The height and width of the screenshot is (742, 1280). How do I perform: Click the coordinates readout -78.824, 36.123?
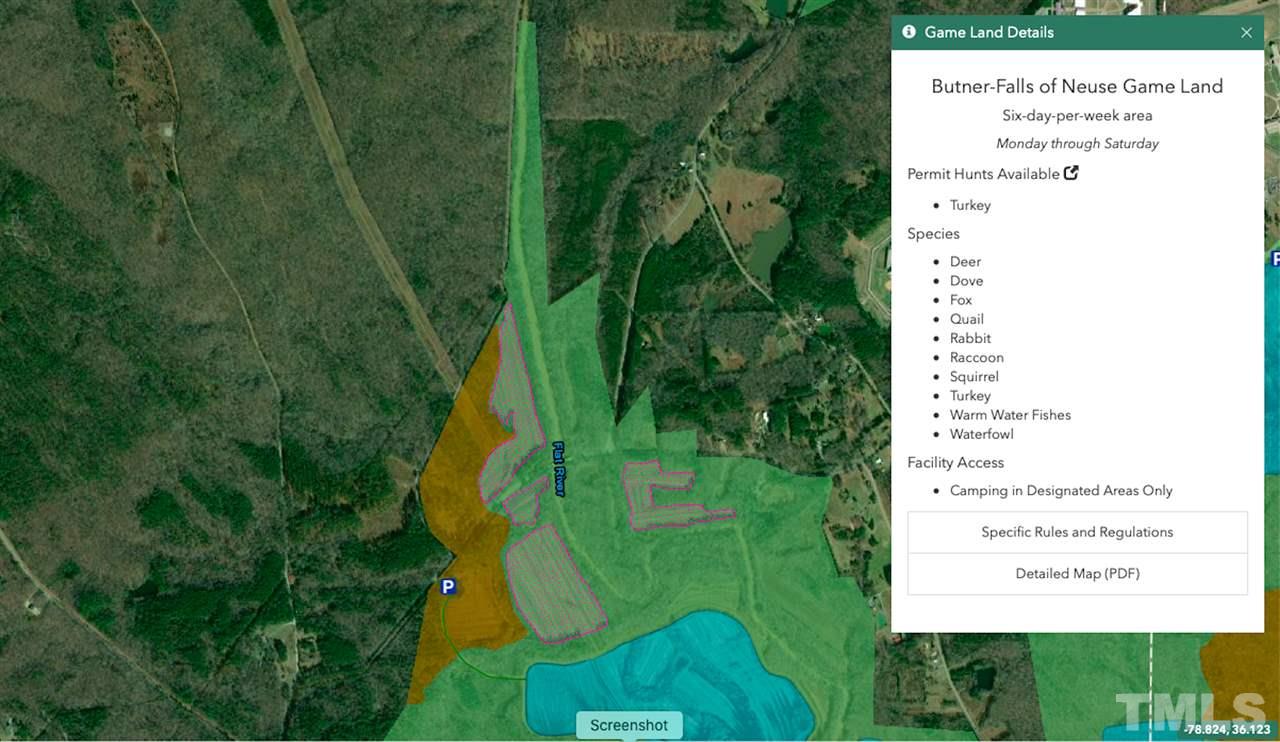click(1227, 730)
